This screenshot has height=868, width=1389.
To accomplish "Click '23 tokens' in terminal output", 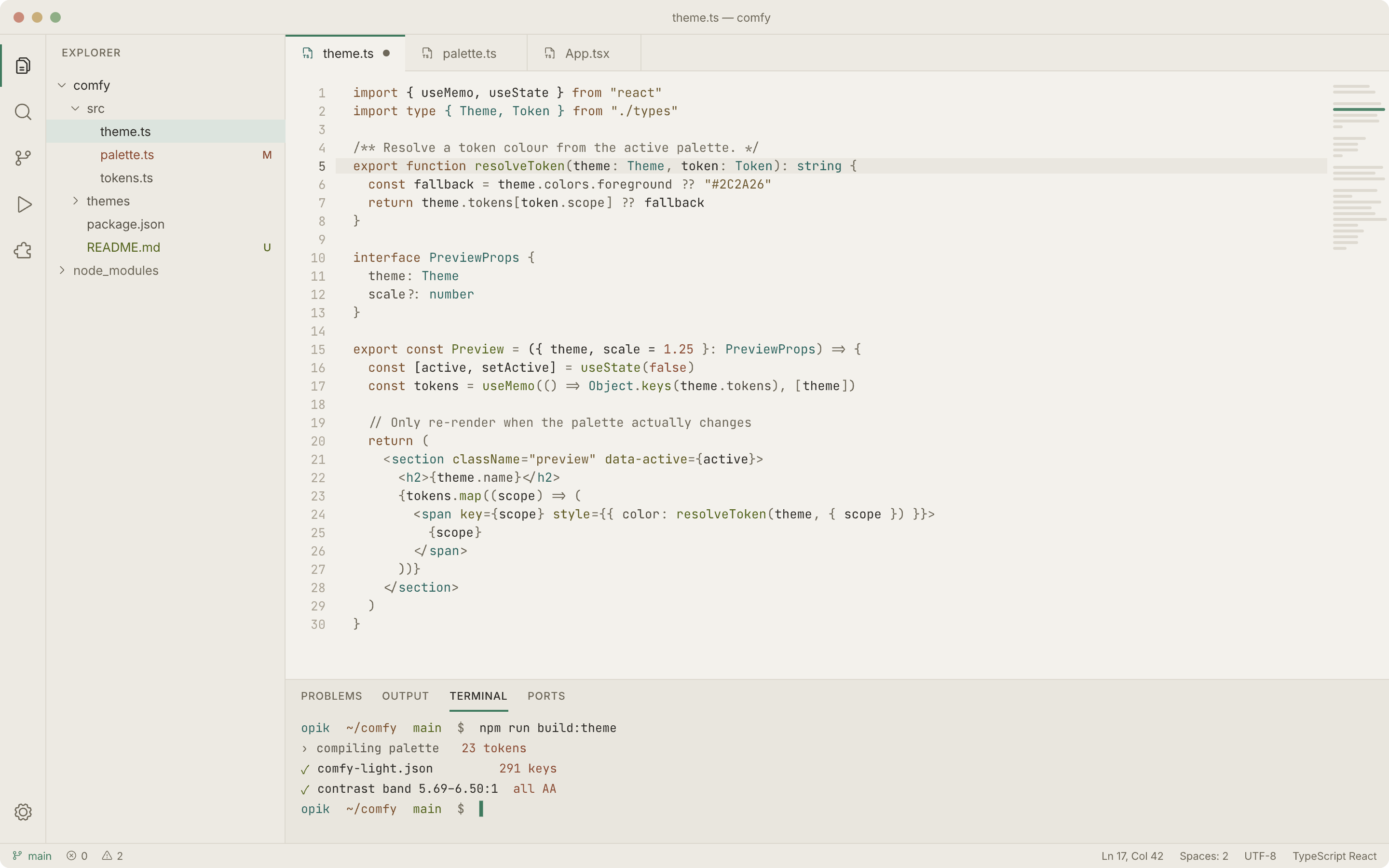I will [493, 748].
